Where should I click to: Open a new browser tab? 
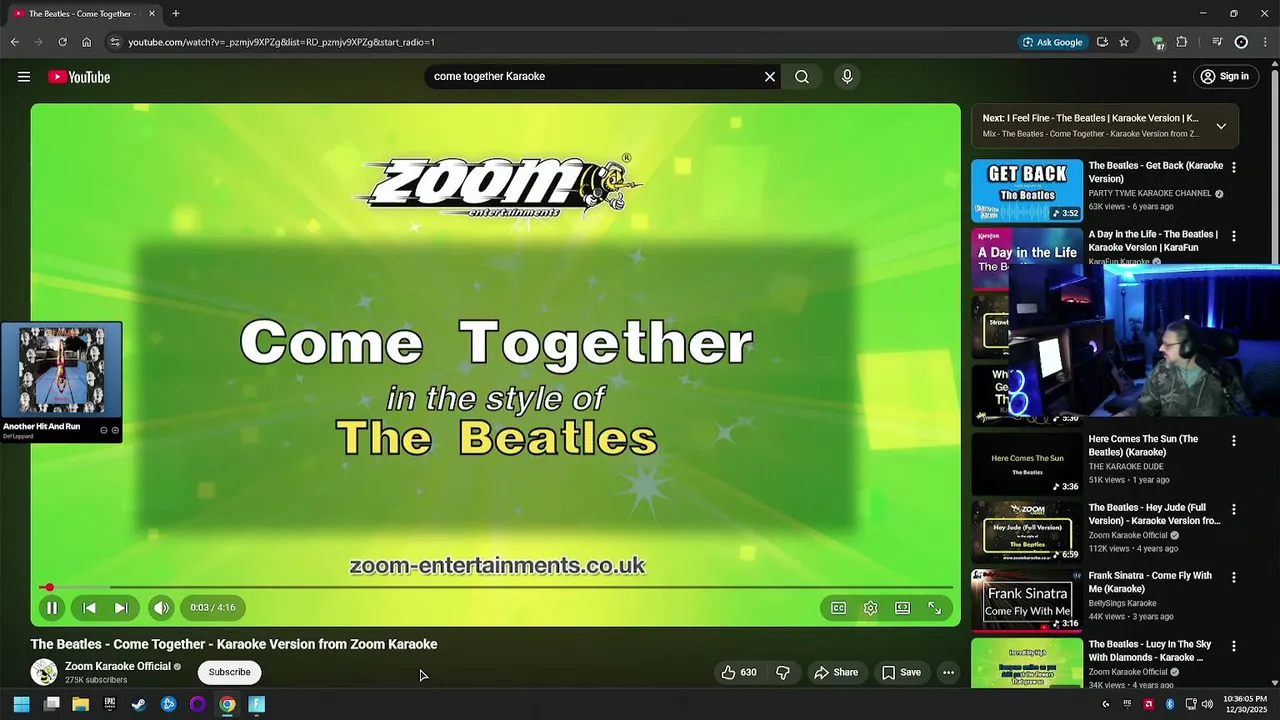point(176,13)
